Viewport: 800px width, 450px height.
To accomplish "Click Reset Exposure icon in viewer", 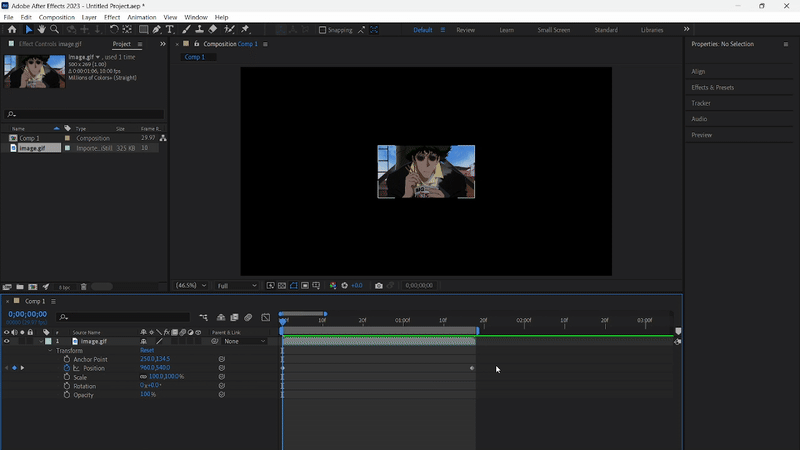I will [344, 286].
